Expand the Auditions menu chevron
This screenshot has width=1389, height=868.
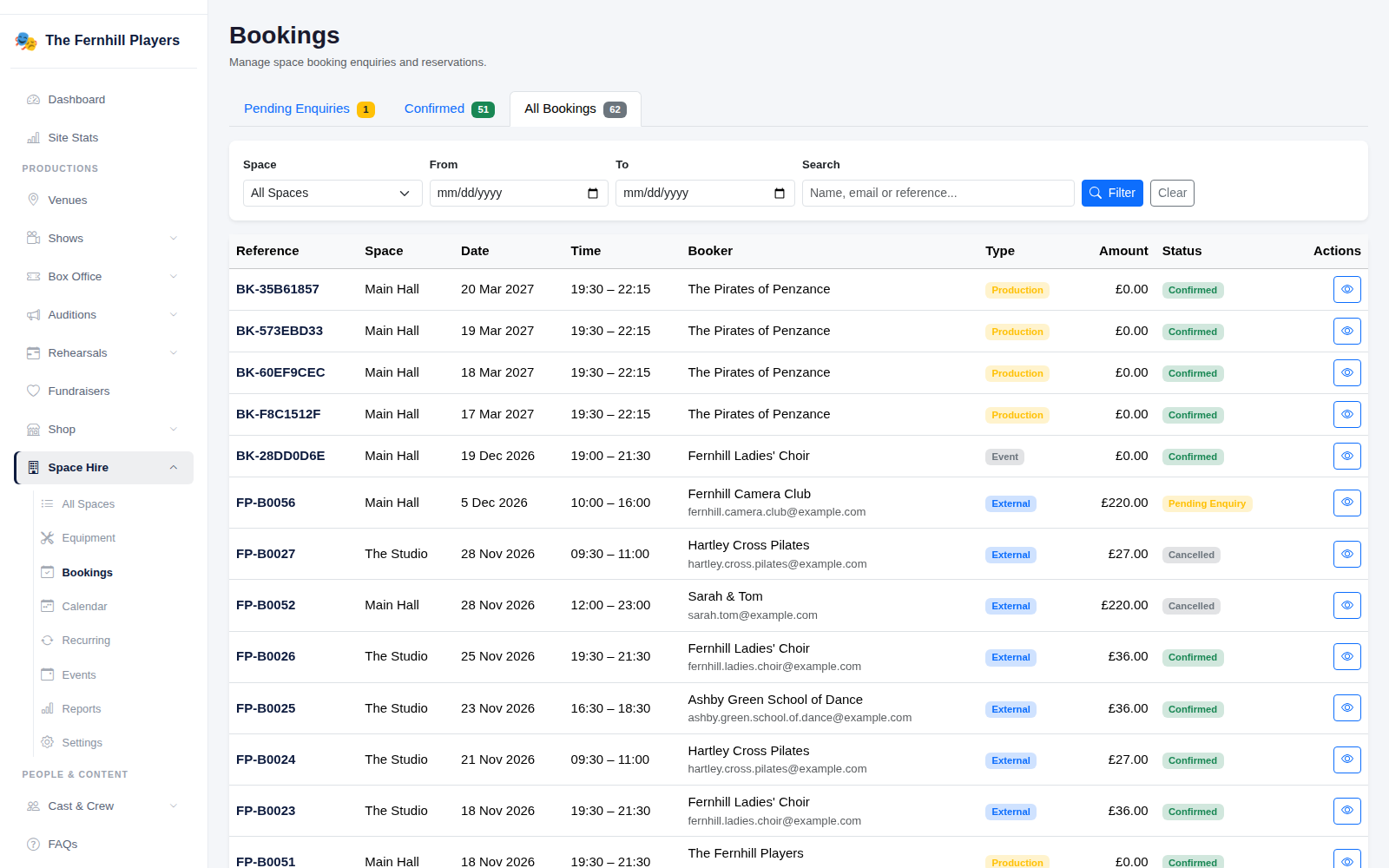click(x=174, y=315)
